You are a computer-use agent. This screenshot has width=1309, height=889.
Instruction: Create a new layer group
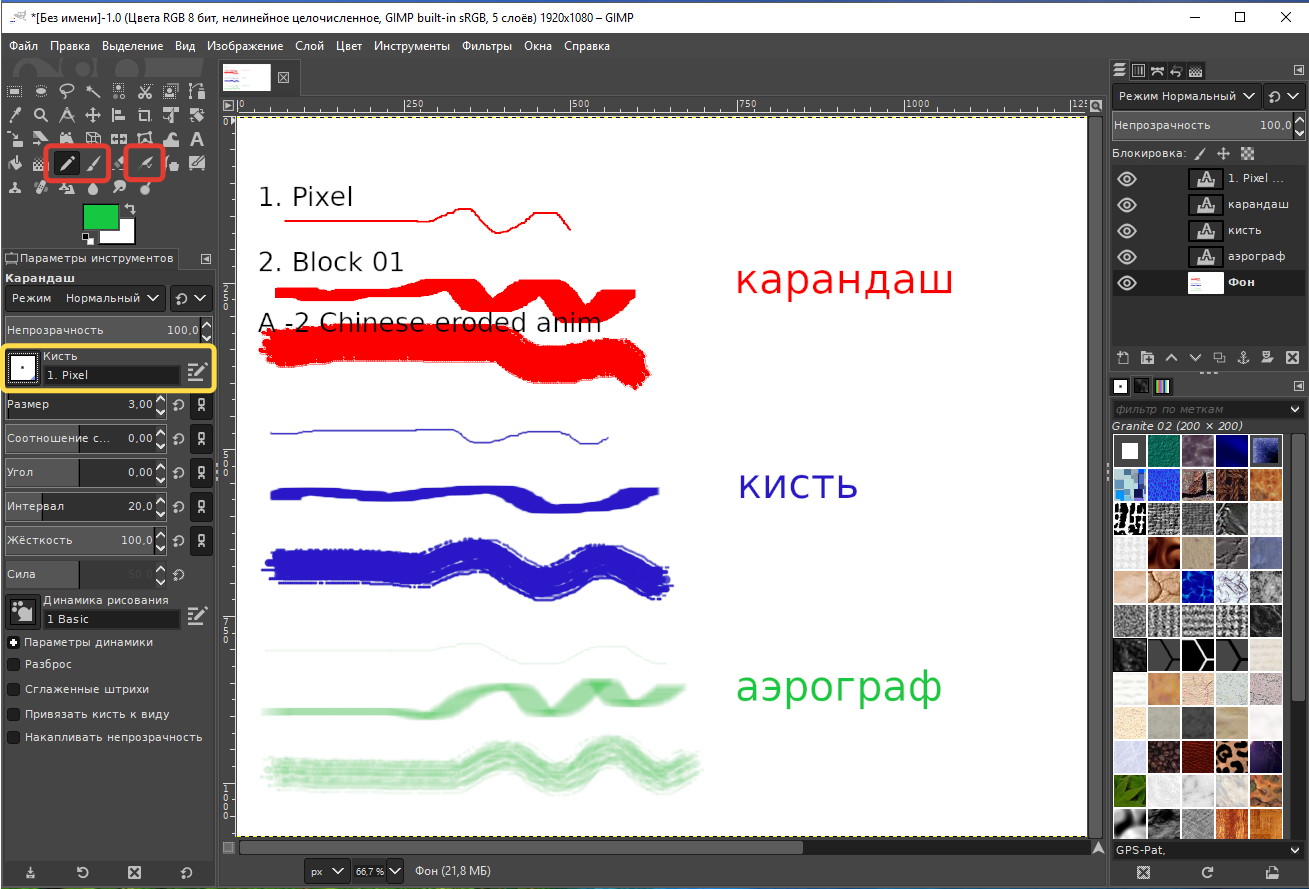coord(1146,357)
